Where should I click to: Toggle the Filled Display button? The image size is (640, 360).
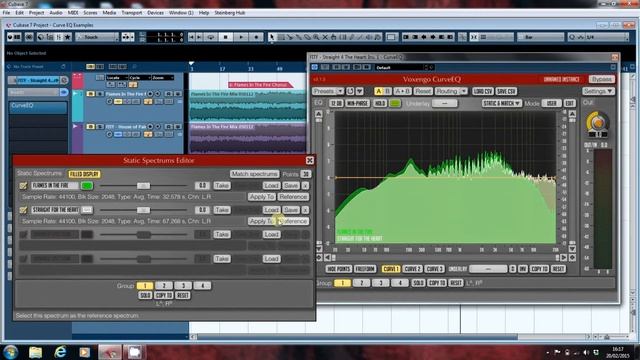pyautogui.click(x=84, y=174)
